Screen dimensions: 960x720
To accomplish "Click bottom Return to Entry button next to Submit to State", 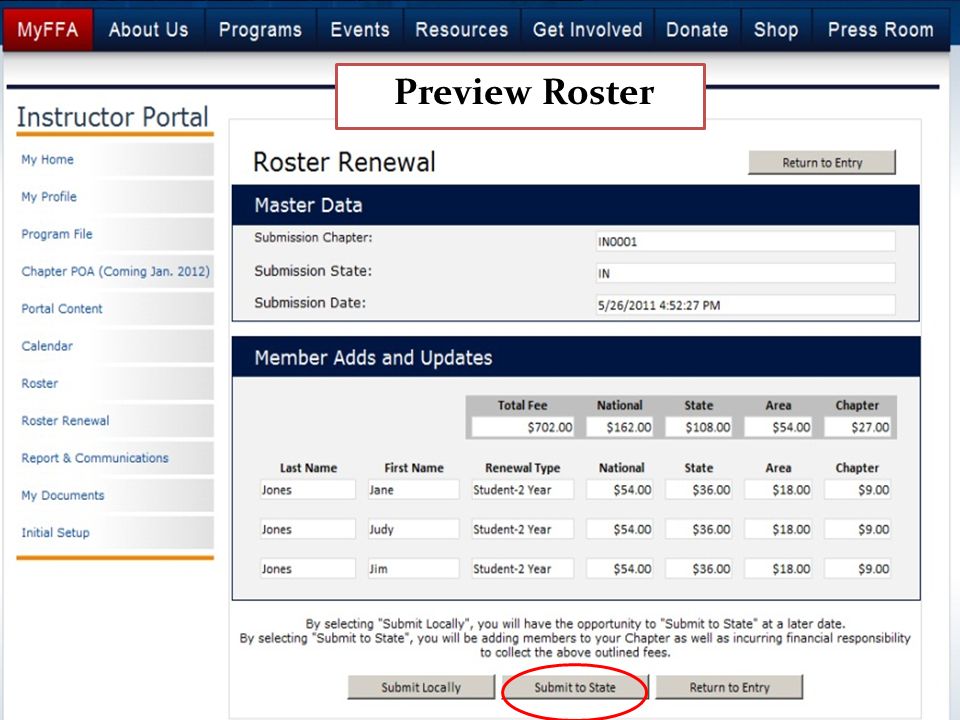I will 729,688.
